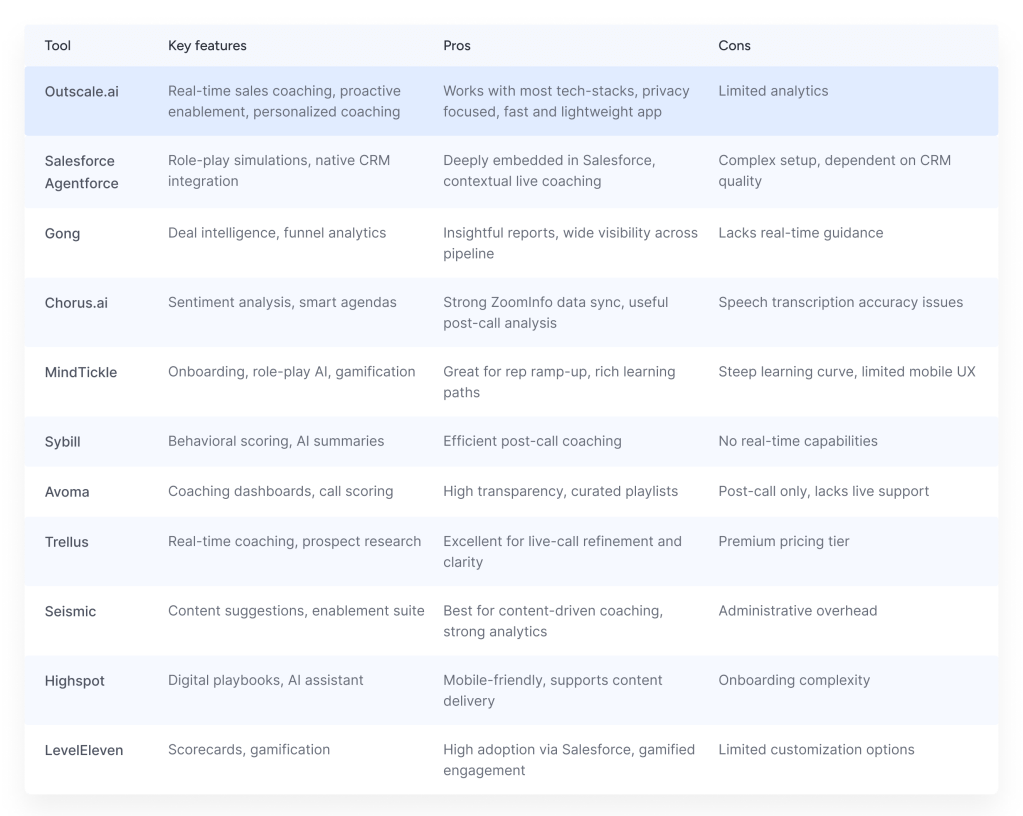Select the Trellus tool name

point(67,542)
